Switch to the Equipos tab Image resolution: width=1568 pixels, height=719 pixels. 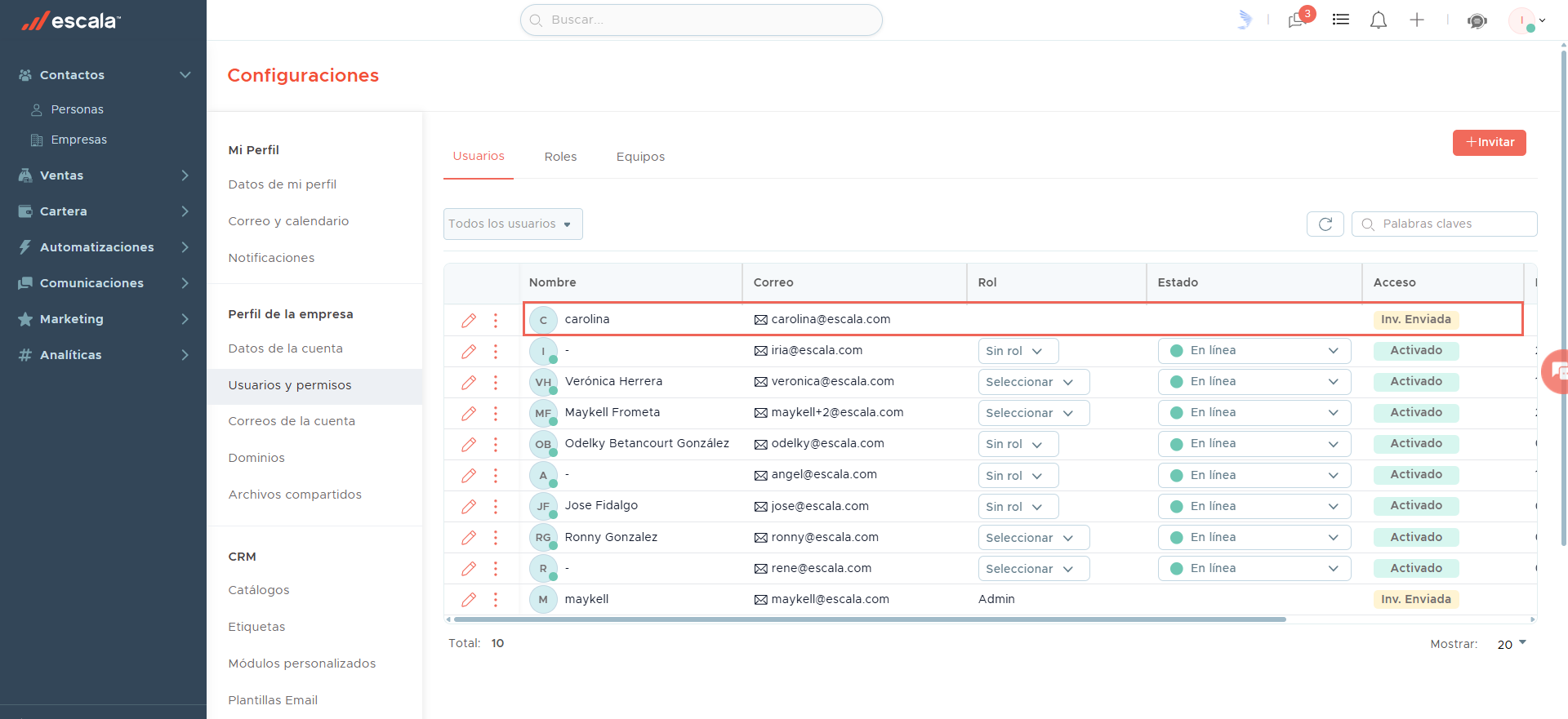click(640, 157)
